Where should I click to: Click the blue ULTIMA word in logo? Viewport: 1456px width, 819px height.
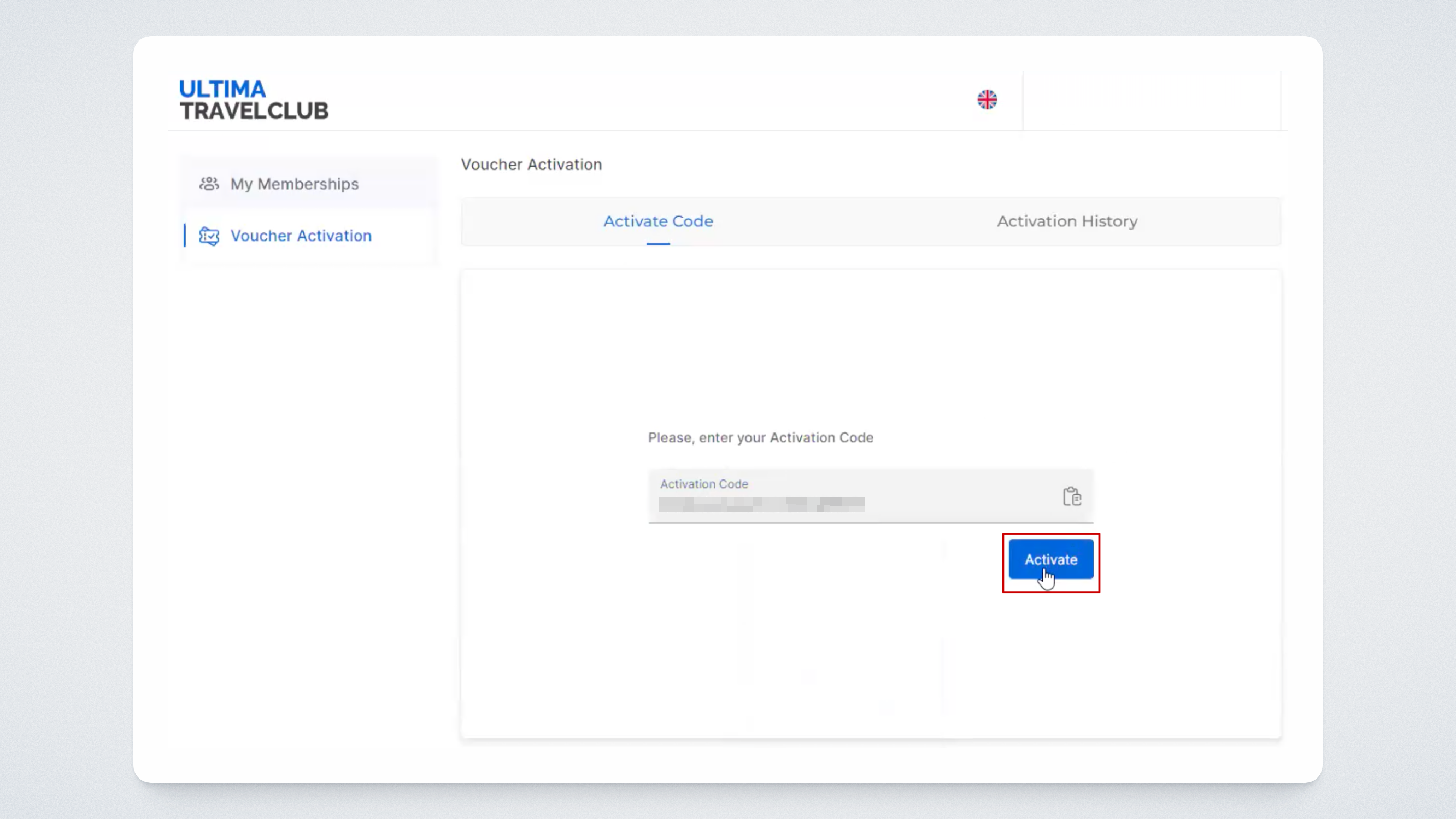222,89
